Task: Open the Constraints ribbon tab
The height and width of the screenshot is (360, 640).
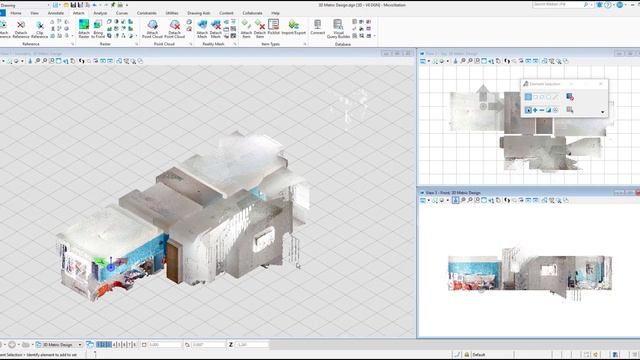Action: click(147, 13)
